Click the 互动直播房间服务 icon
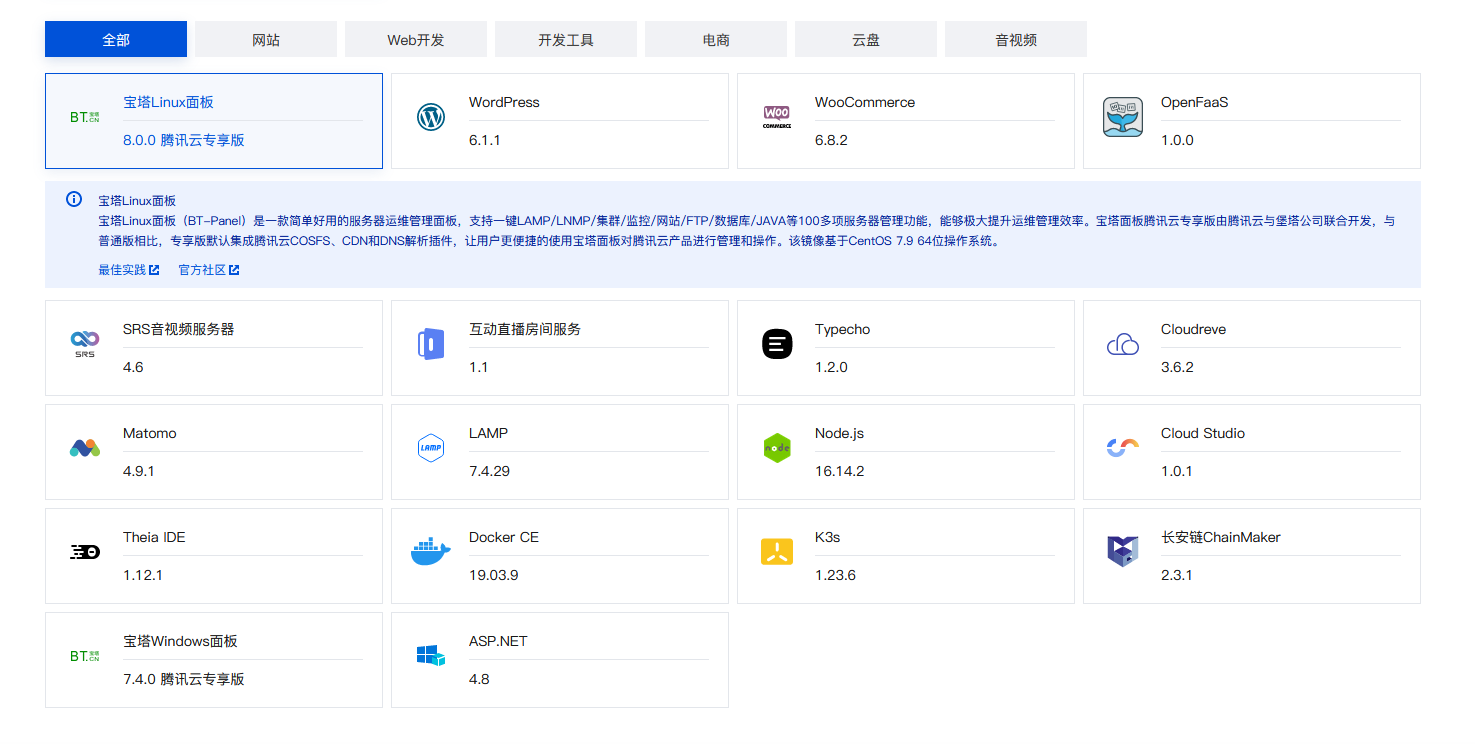Viewport: 1475px width, 744px height. click(x=430, y=344)
